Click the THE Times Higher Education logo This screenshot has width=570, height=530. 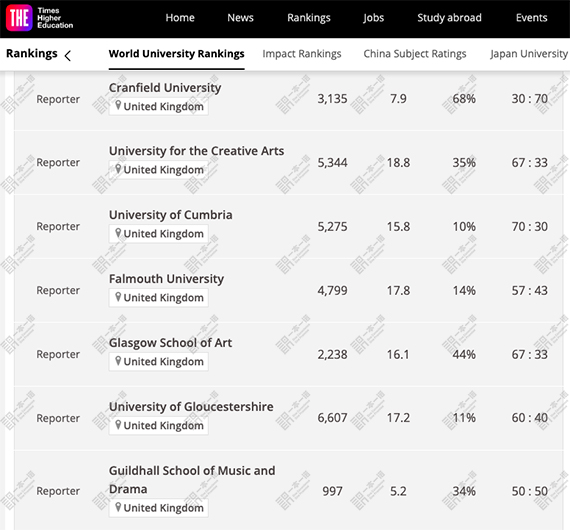pyautogui.click(x=40, y=18)
